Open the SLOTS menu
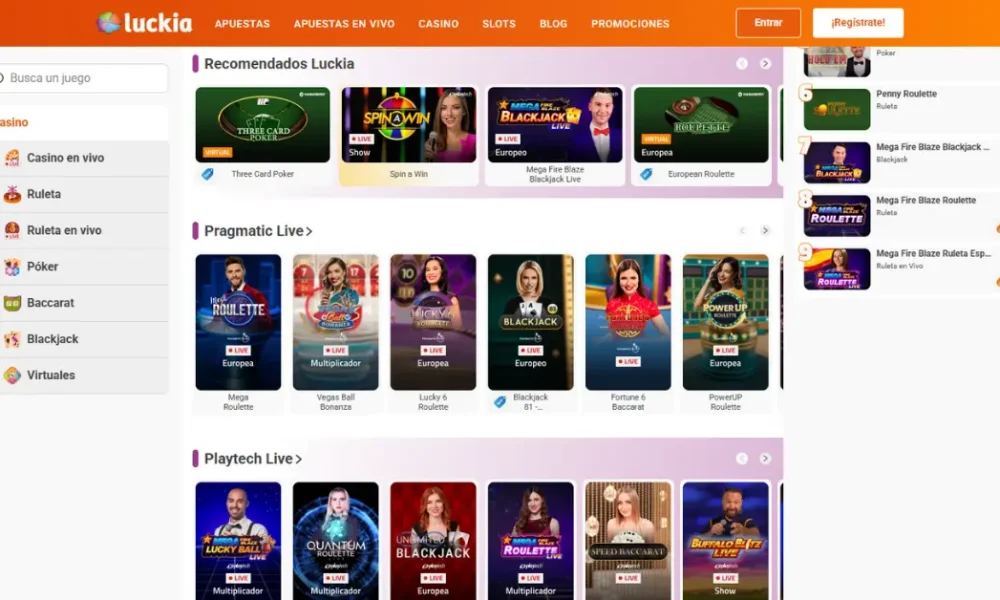 [499, 24]
